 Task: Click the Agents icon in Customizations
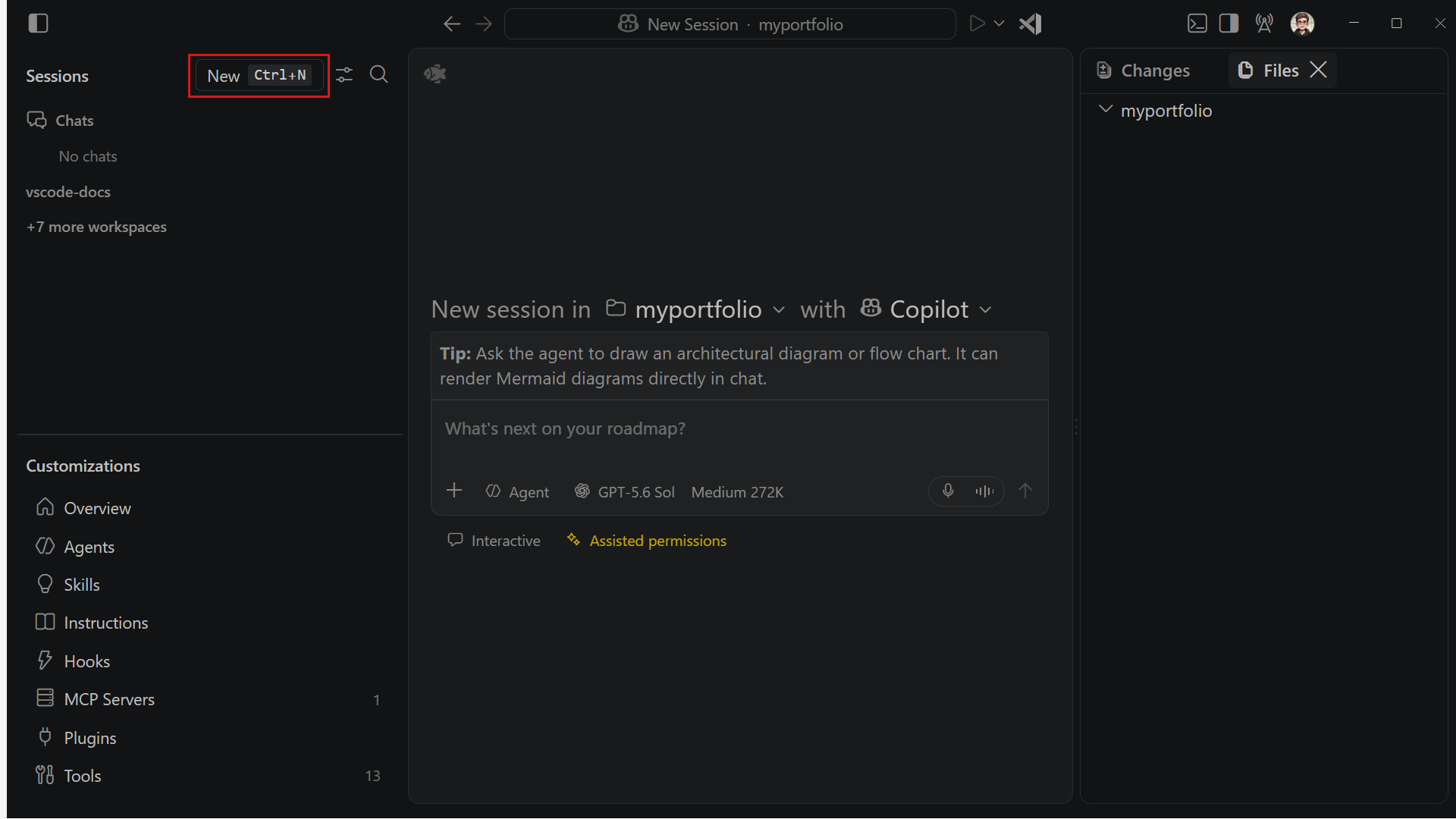45,545
